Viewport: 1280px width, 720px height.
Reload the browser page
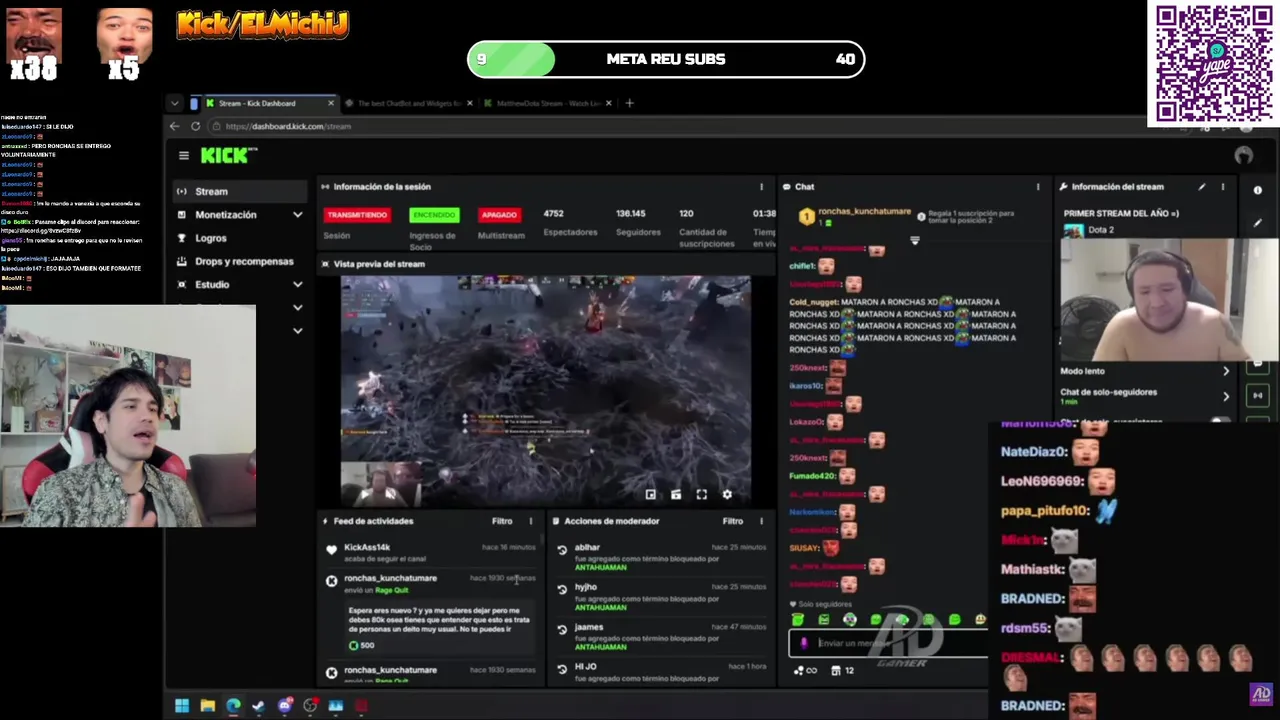[195, 126]
